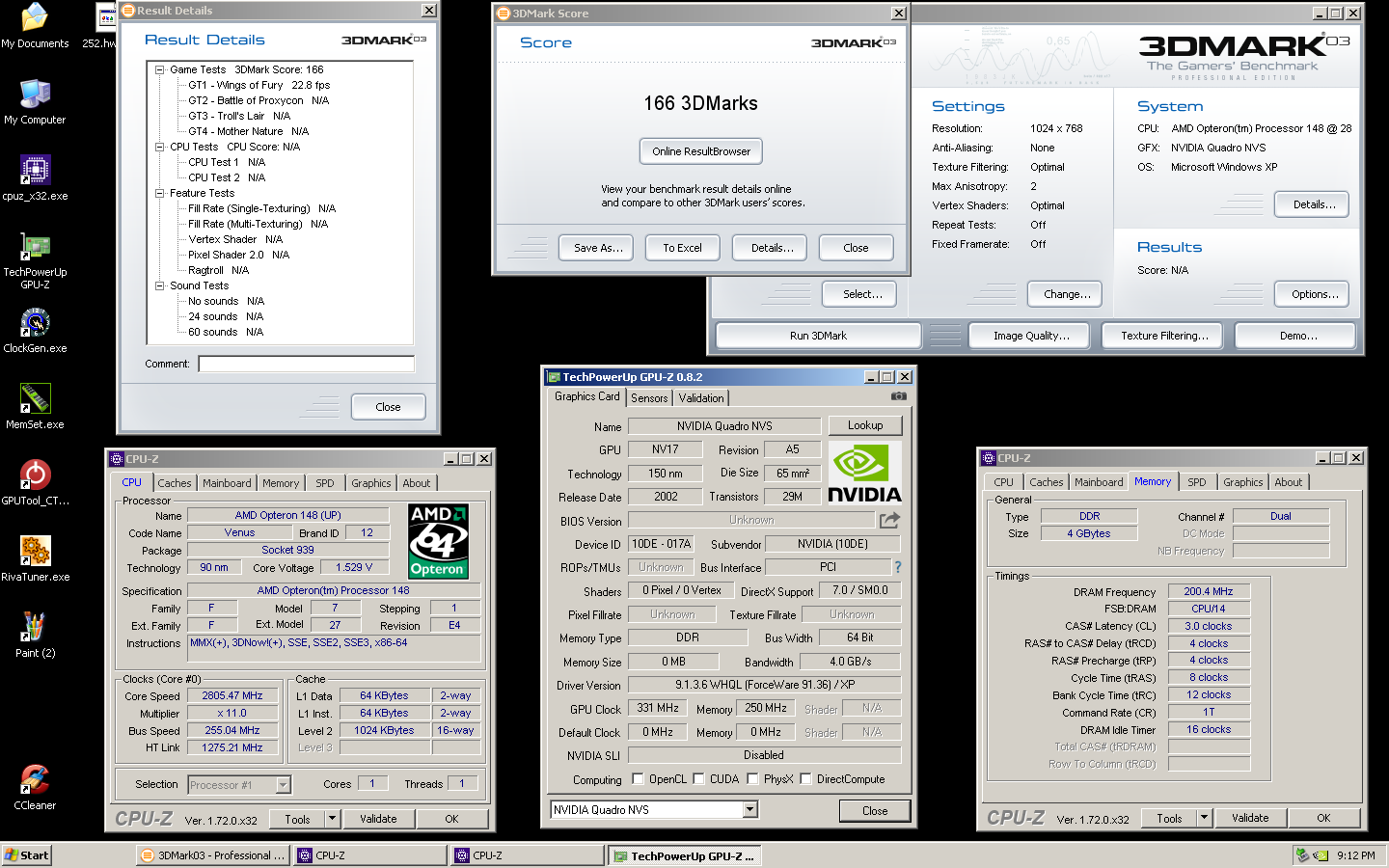Enable CUDA checkbox in GPU-Z
Viewport: 1389px width, 868px height.
click(698, 779)
